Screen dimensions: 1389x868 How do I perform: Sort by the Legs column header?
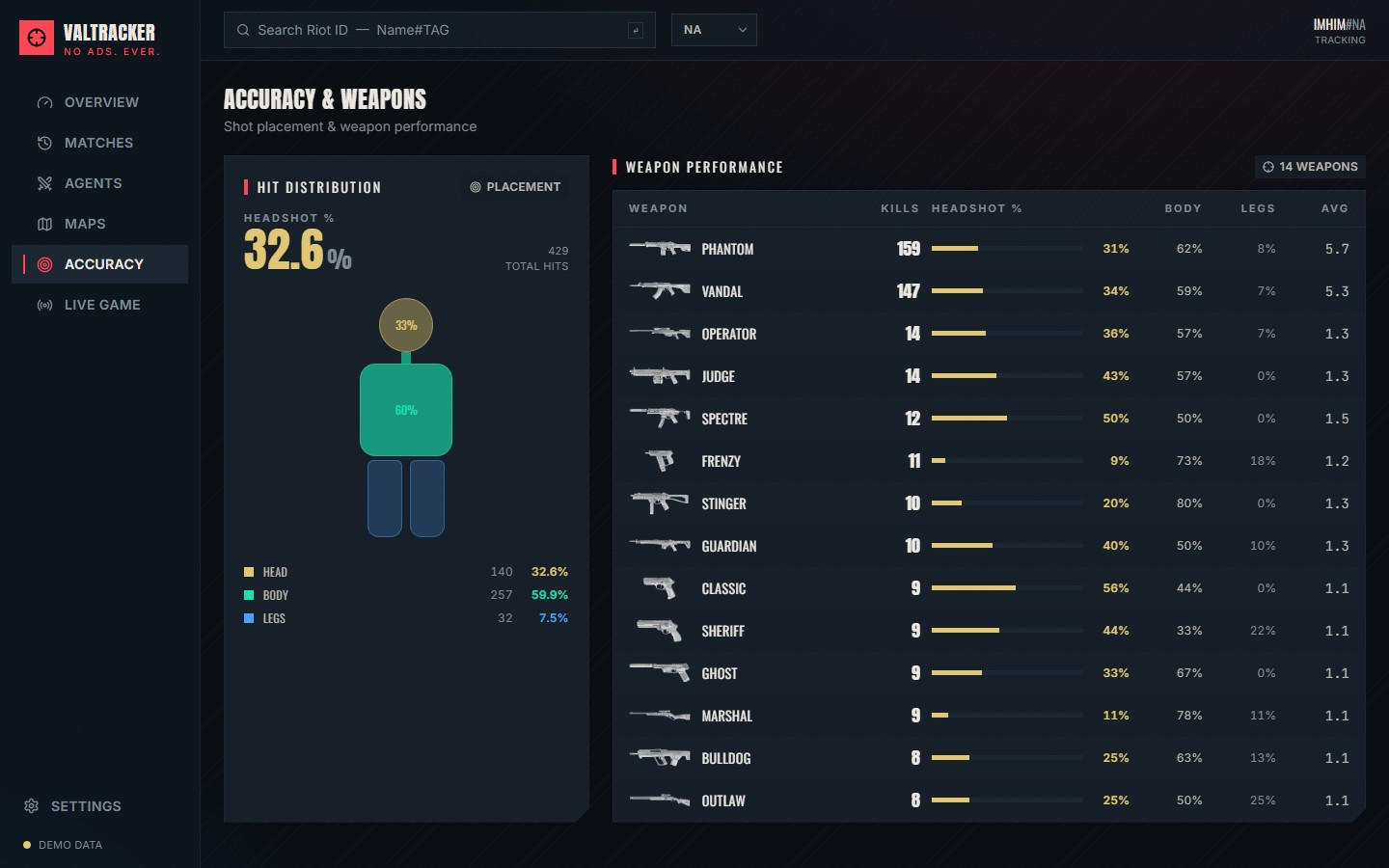(1258, 208)
